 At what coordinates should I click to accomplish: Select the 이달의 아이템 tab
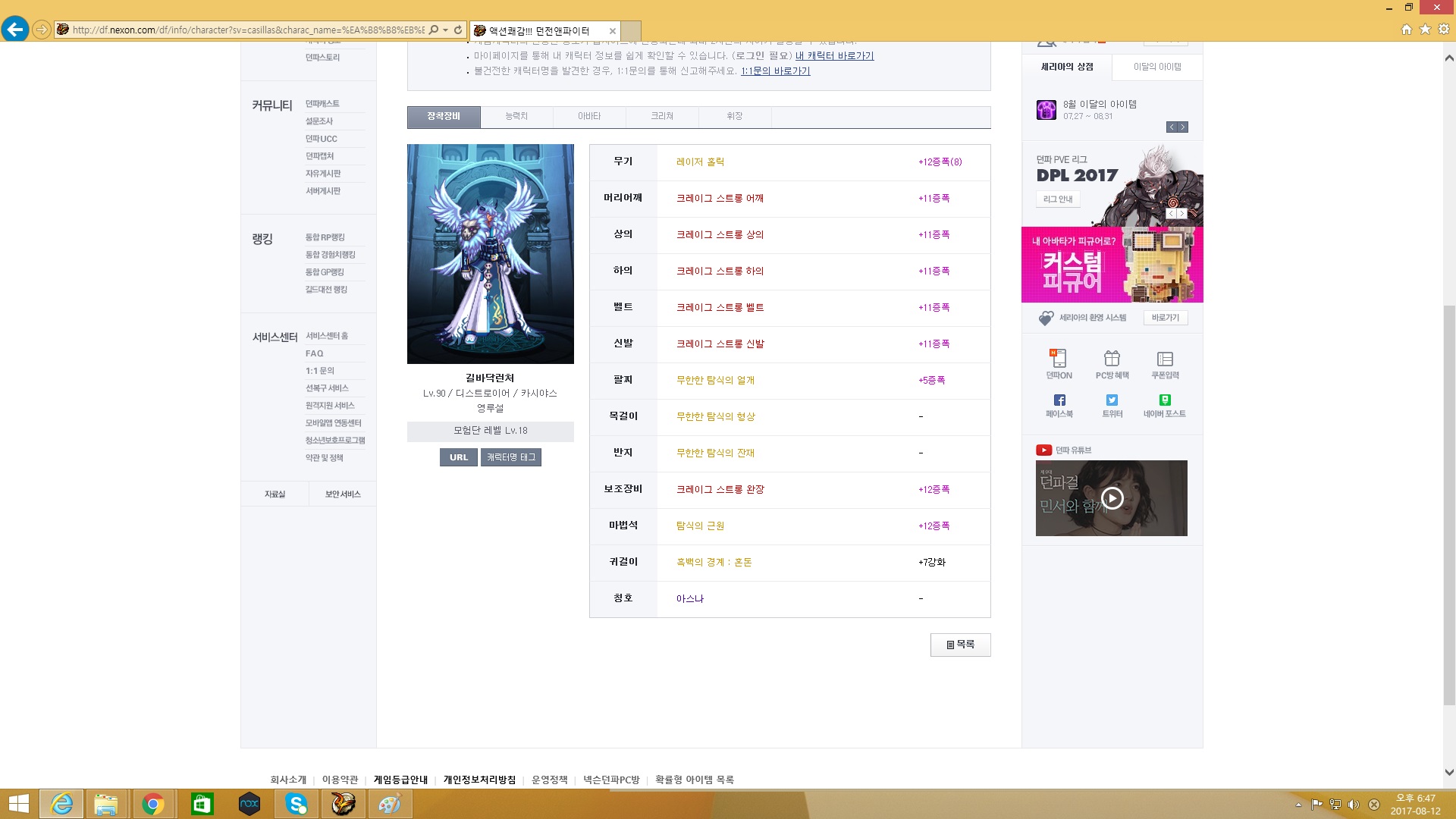(x=1157, y=67)
